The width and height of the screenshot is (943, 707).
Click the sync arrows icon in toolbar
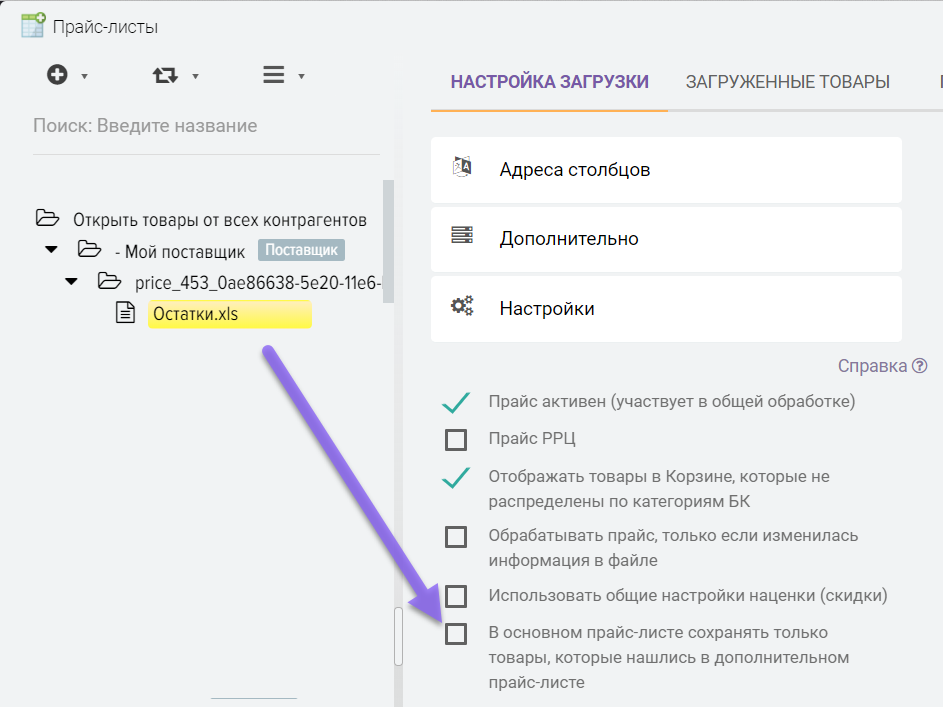165,75
